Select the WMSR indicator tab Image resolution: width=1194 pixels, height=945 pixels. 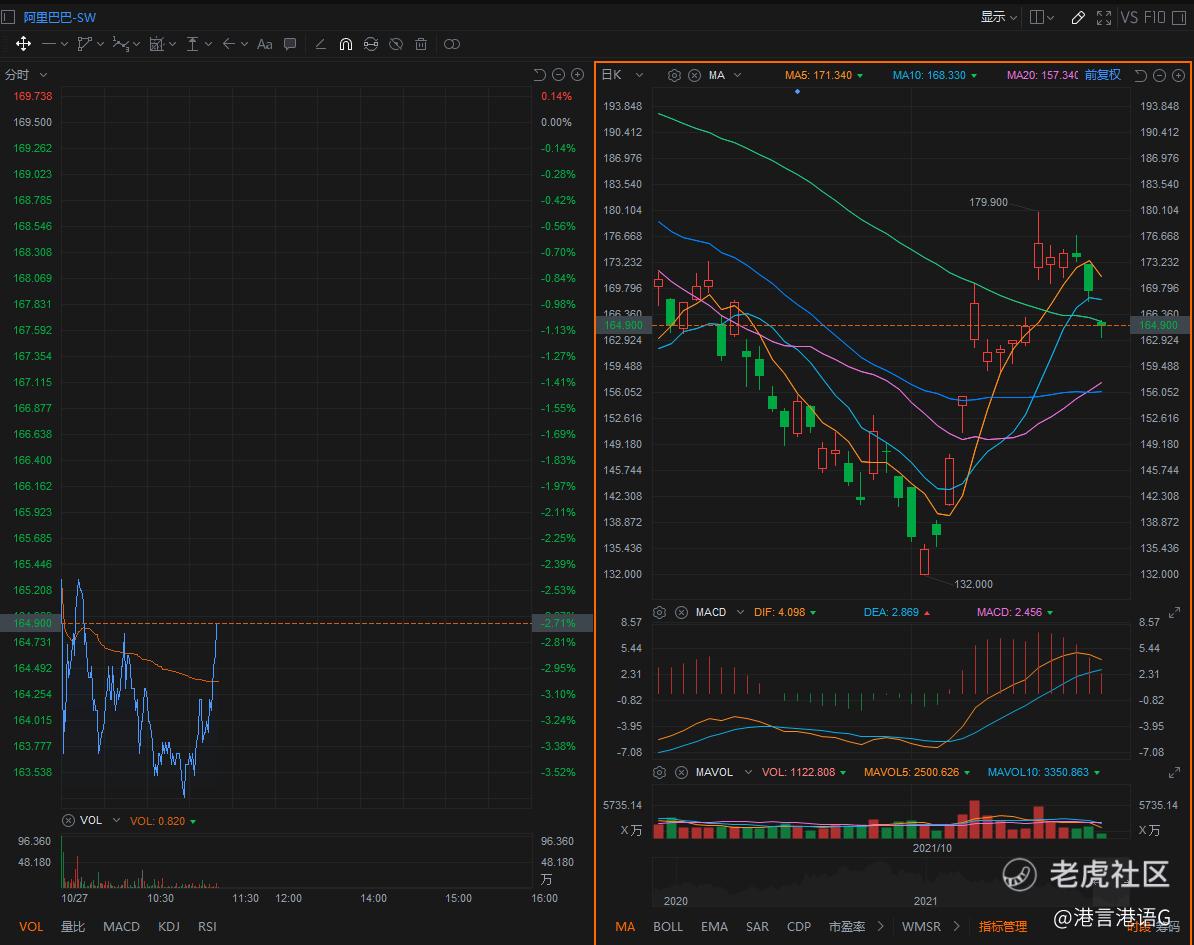(921, 927)
